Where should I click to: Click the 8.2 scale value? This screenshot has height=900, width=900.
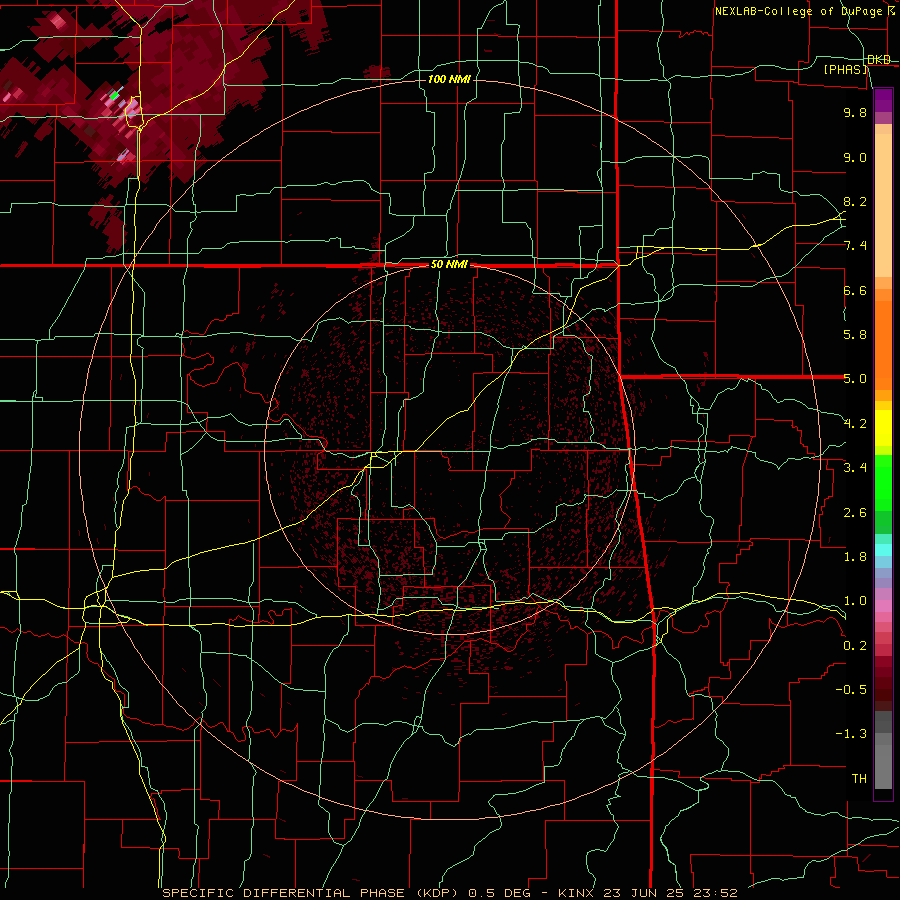click(855, 201)
